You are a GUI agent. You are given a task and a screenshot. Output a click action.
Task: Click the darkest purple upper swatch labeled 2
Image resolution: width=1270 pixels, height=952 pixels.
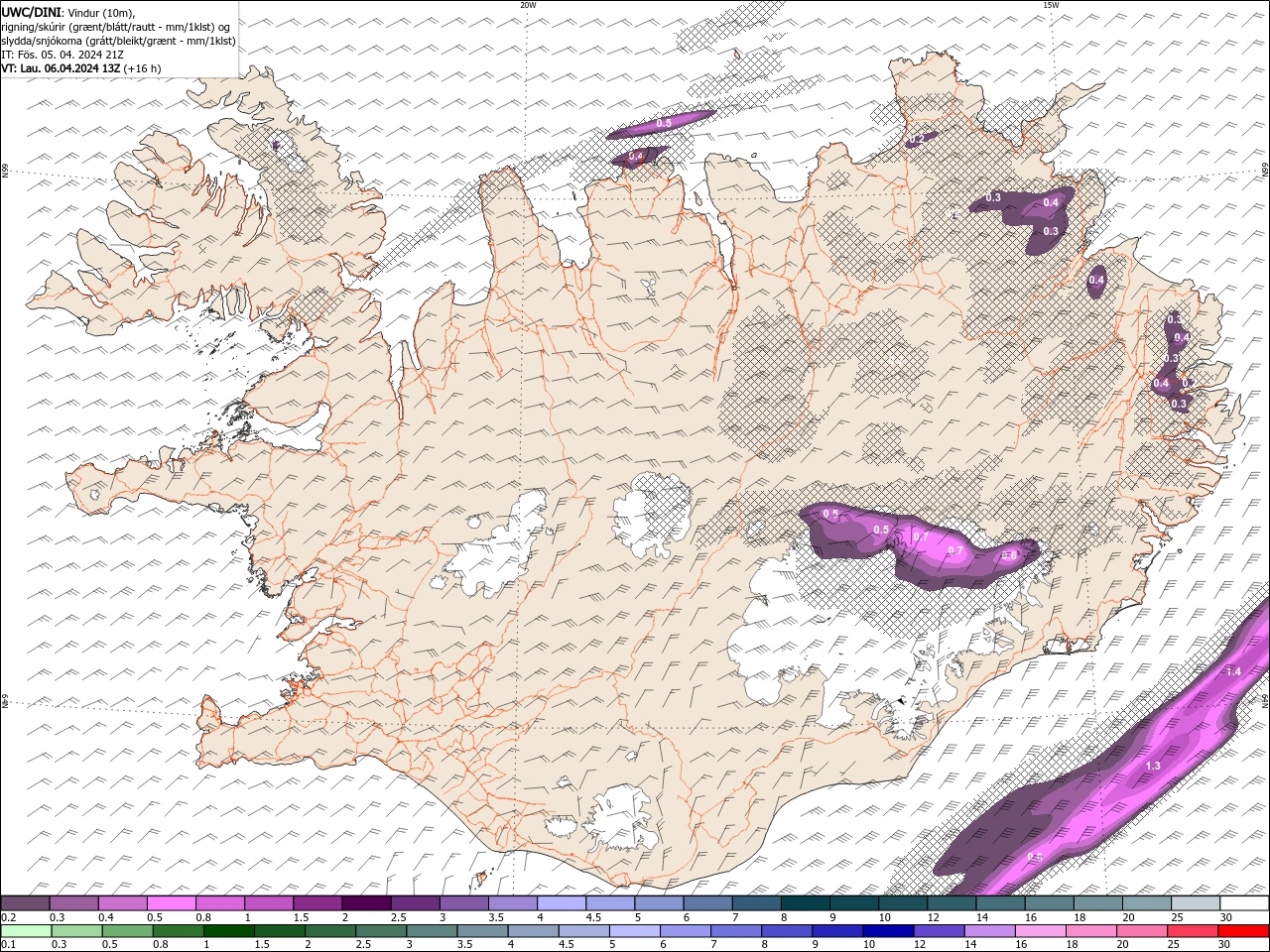366,903
